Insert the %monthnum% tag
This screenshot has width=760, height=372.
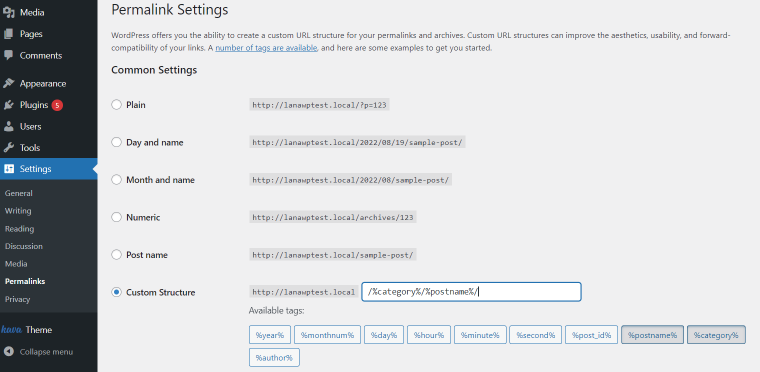(327, 335)
